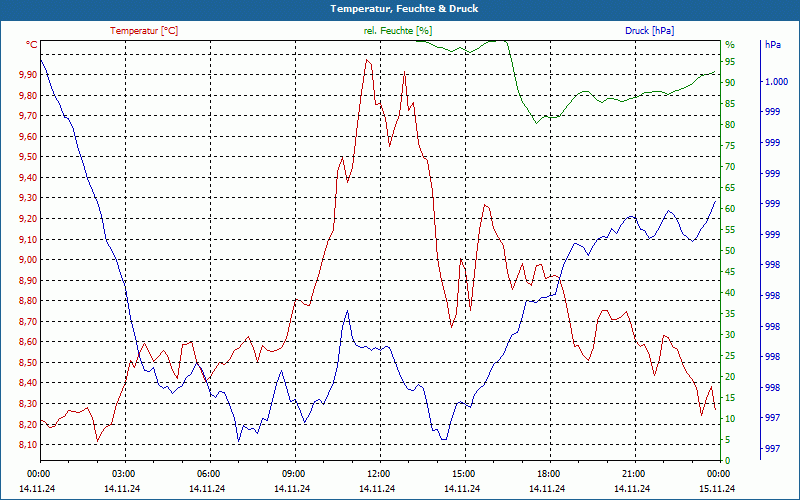Click the chart title 'Temperatur, Feuchte & Druck'
This screenshot has width=800, height=500.
404,9
